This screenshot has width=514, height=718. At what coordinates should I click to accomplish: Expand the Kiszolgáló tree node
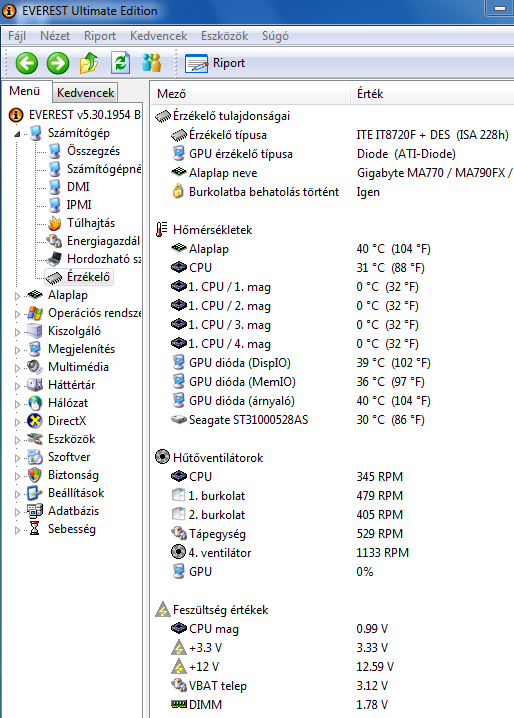pos(17,332)
